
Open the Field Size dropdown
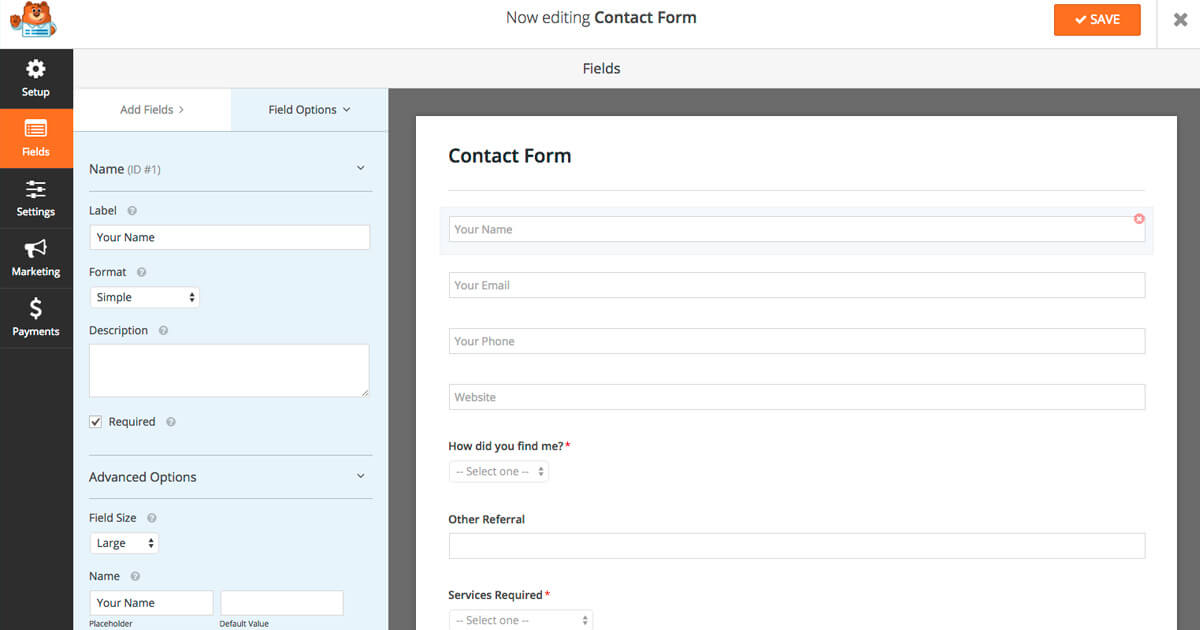[124, 542]
